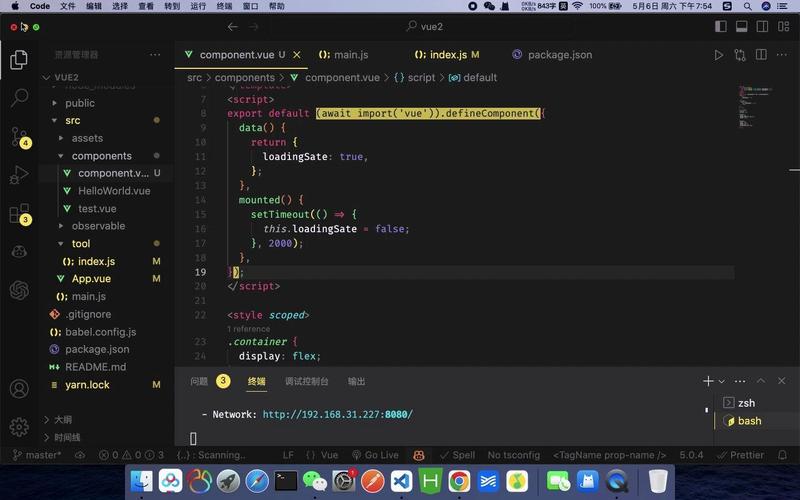Switch to the Output panel tab
Viewport: 800px width, 500px height.
coord(356,381)
